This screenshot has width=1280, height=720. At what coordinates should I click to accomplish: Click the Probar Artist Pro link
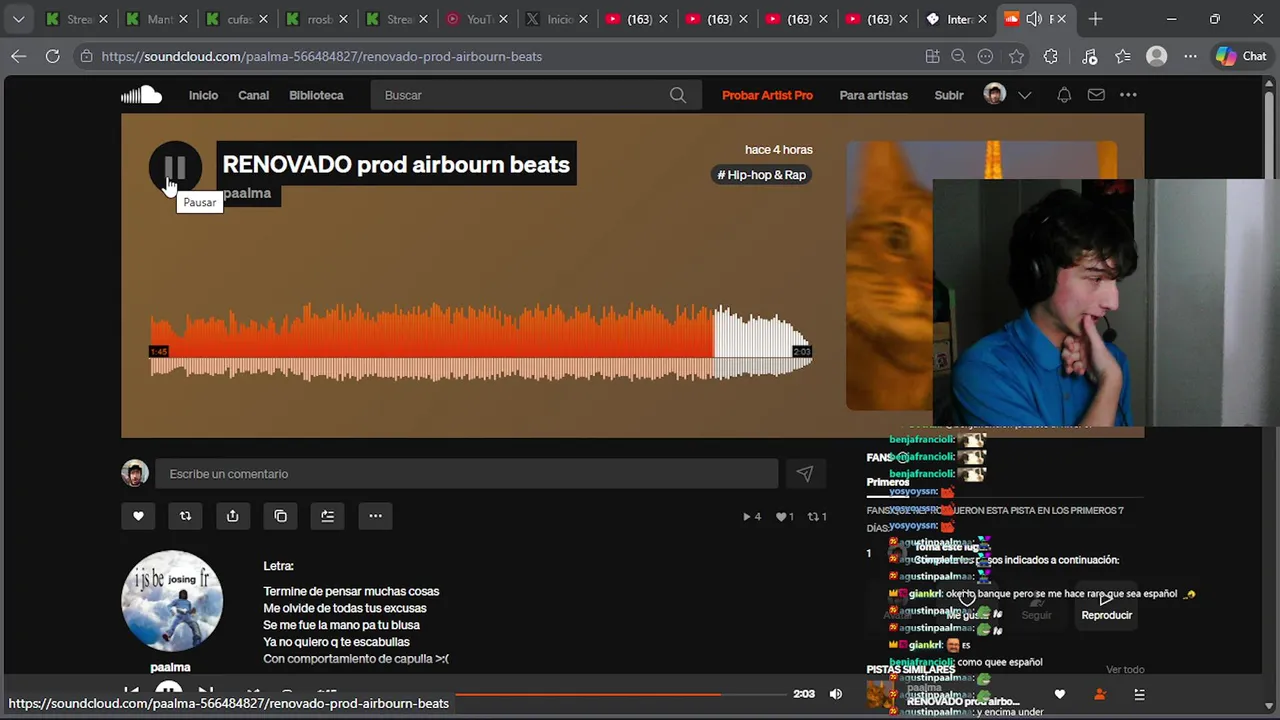pos(767,95)
